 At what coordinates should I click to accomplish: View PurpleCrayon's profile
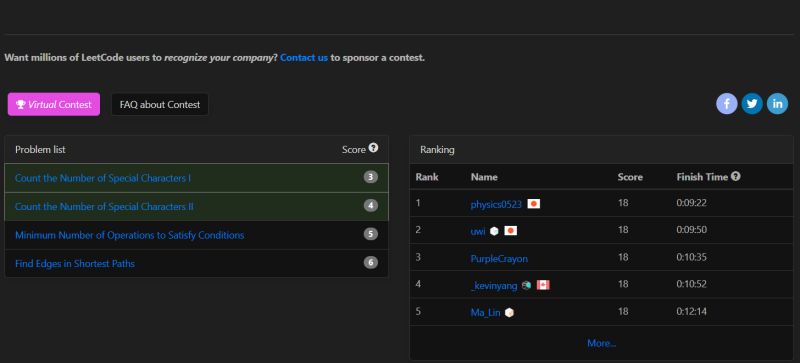pos(499,258)
